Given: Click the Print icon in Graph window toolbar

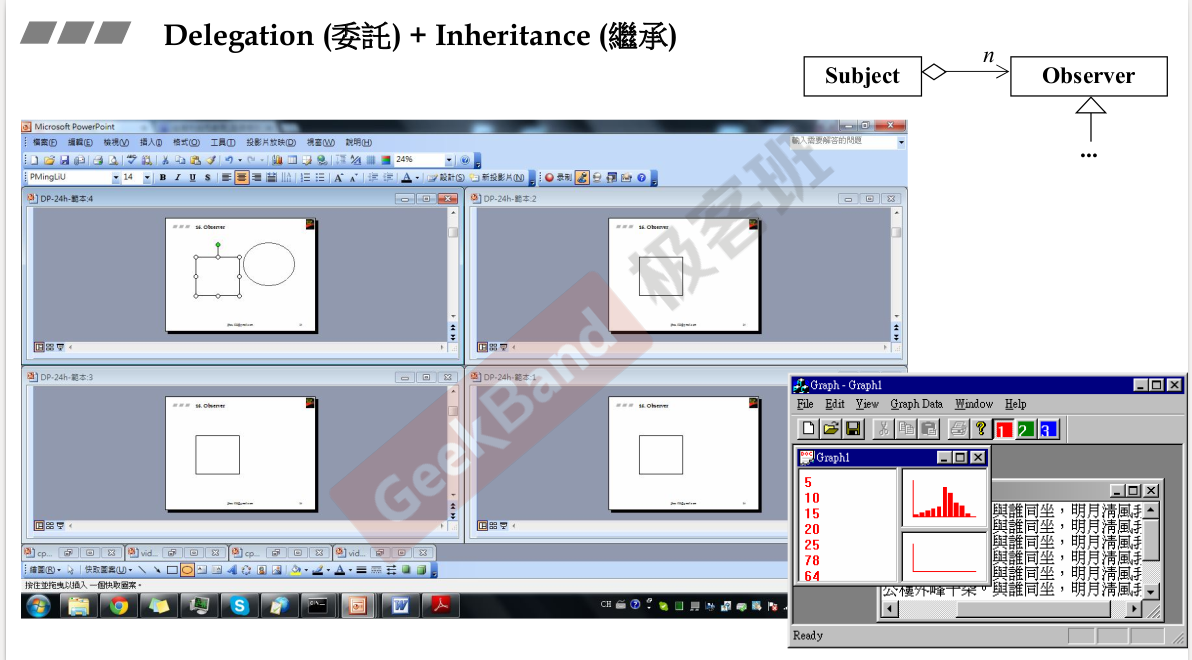Looking at the screenshot, I should 958,429.
